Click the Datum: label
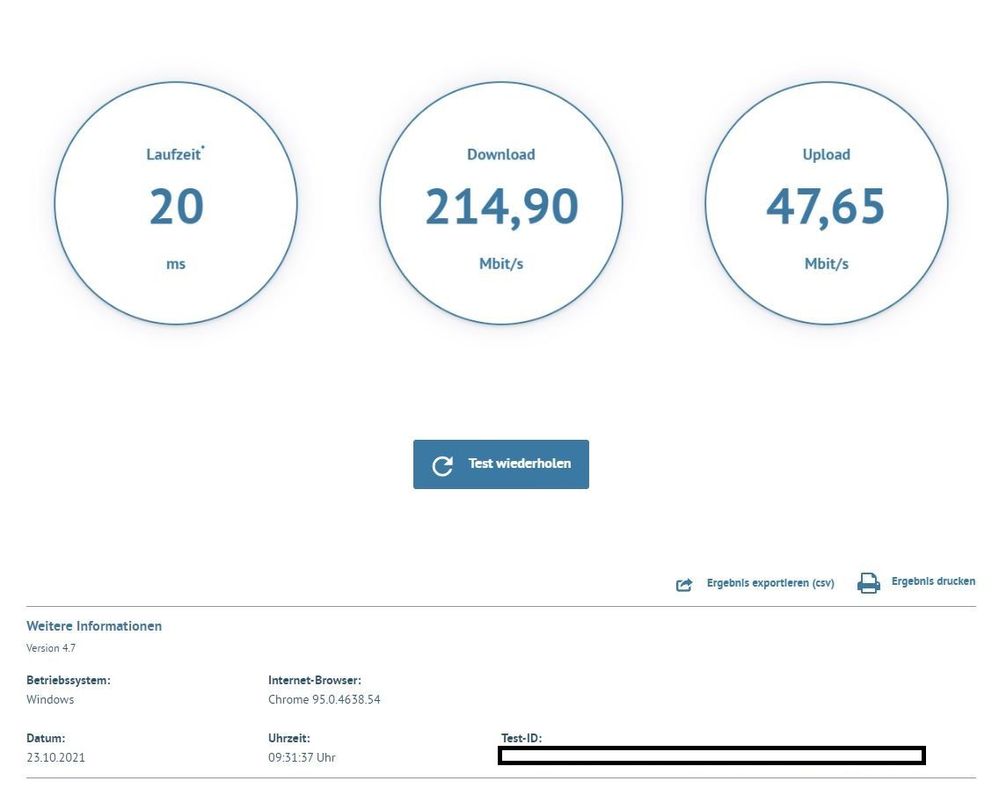This screenshot has height=789, width=999. pyautogui.click(x=46, y=738)
